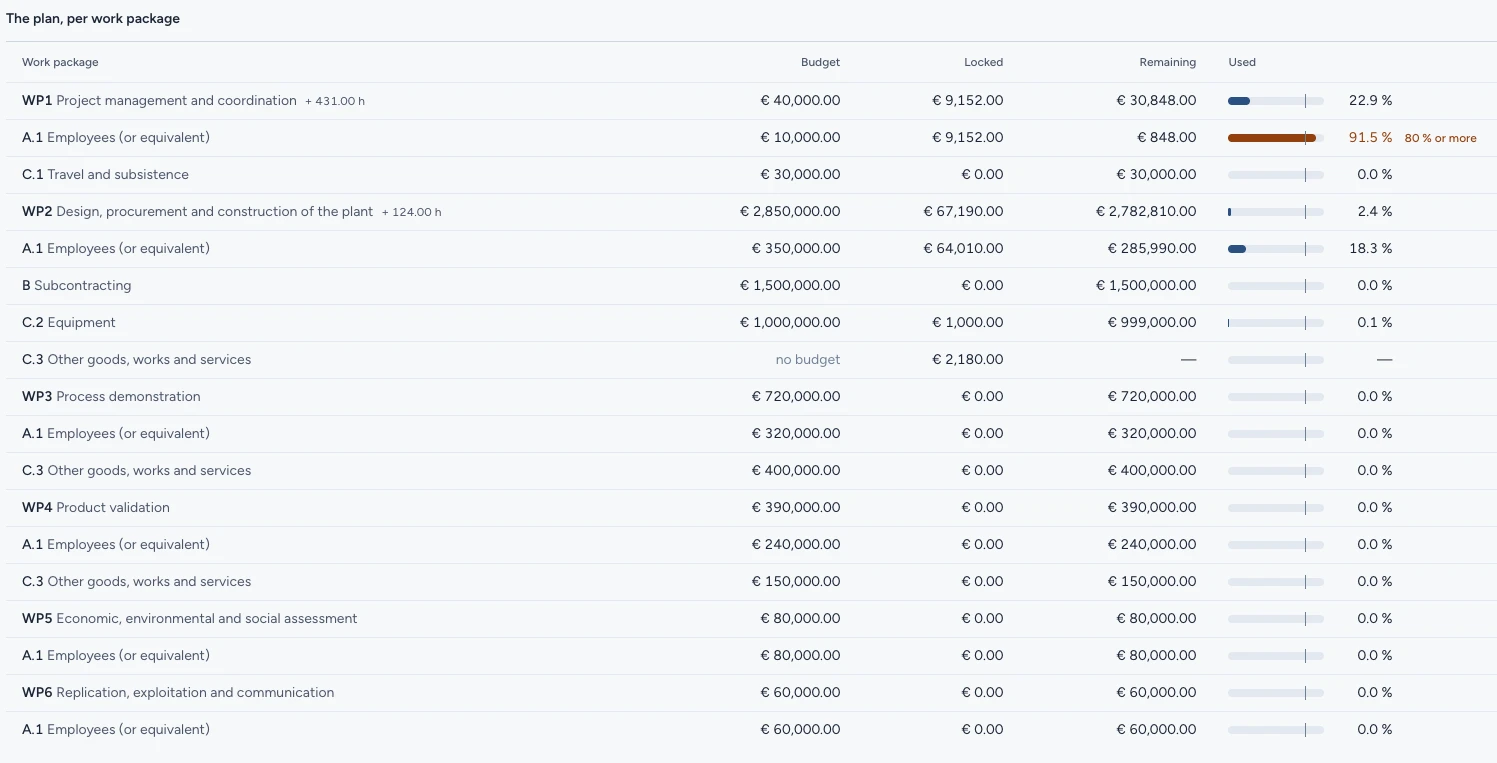Viewport: 1497px width, 763px height.
Task: Click the Locked column header
Action: pos(983,62)
